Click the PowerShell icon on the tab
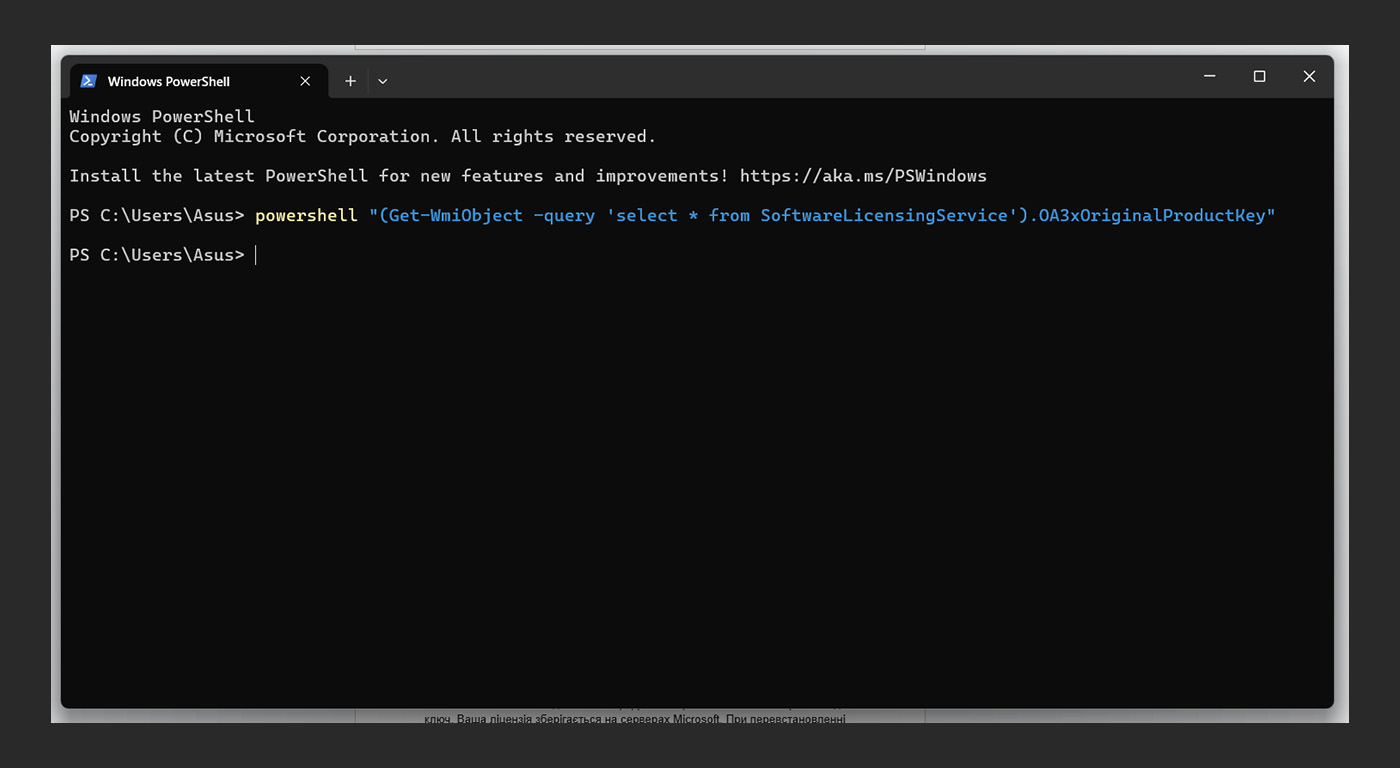The image size is (1400, 768). pyautogui.click(x=88, y=81)
